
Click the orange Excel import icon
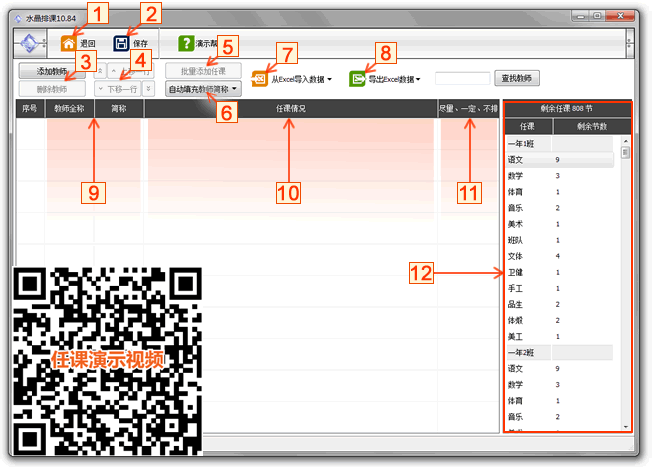(x=259, y=79)
